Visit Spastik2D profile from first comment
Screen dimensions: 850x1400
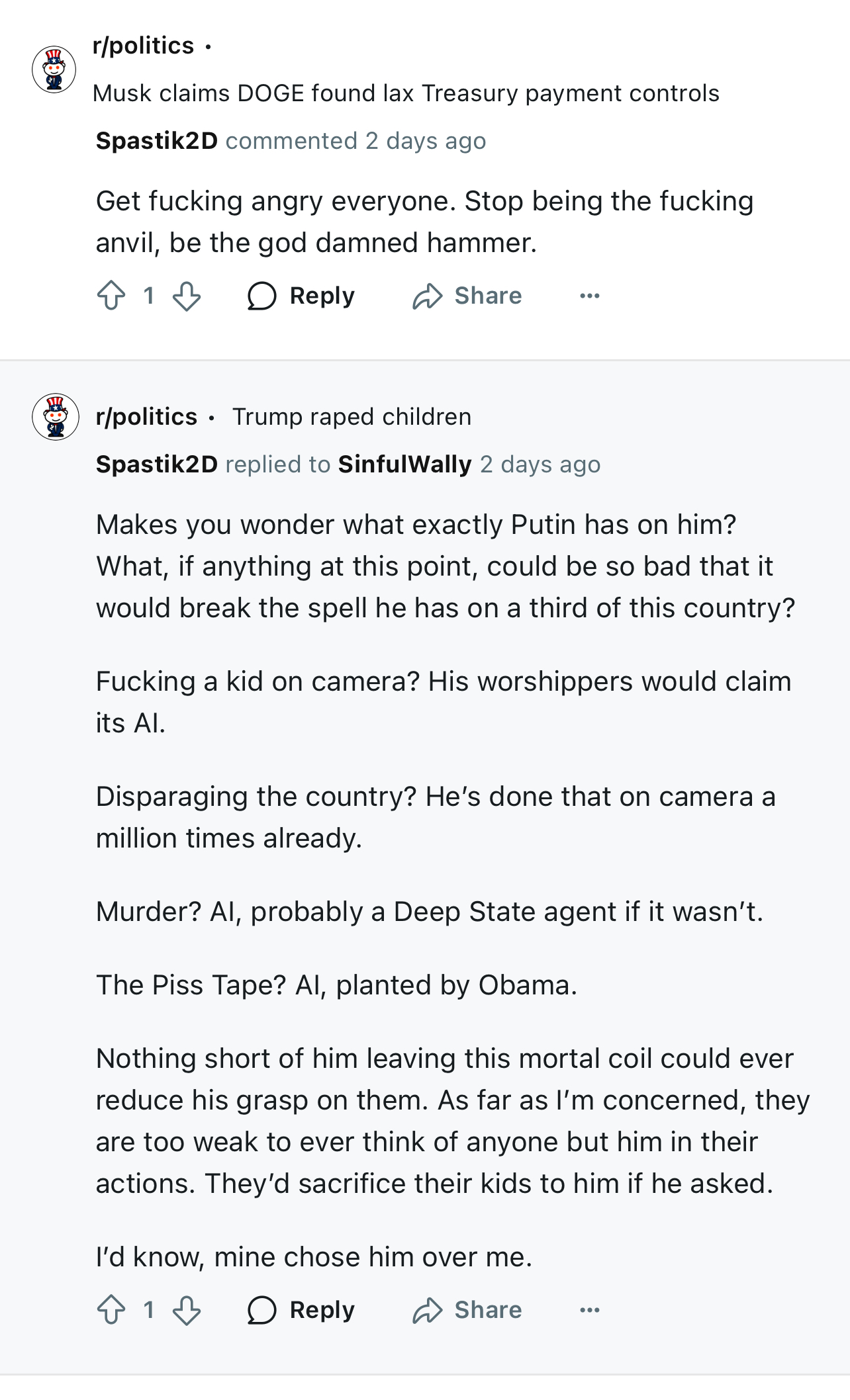point(157,141)
